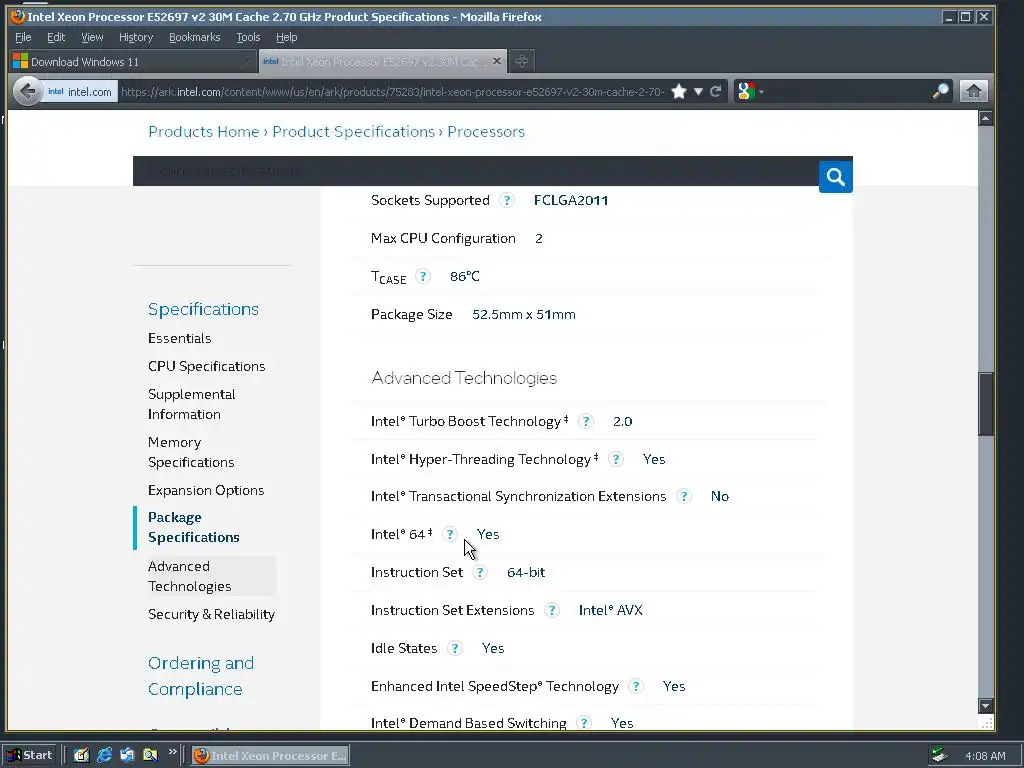The height and width of the screenshot is (768, 1024).
Task: Go to Processors breadcrumb link
Action: [486, 131]
